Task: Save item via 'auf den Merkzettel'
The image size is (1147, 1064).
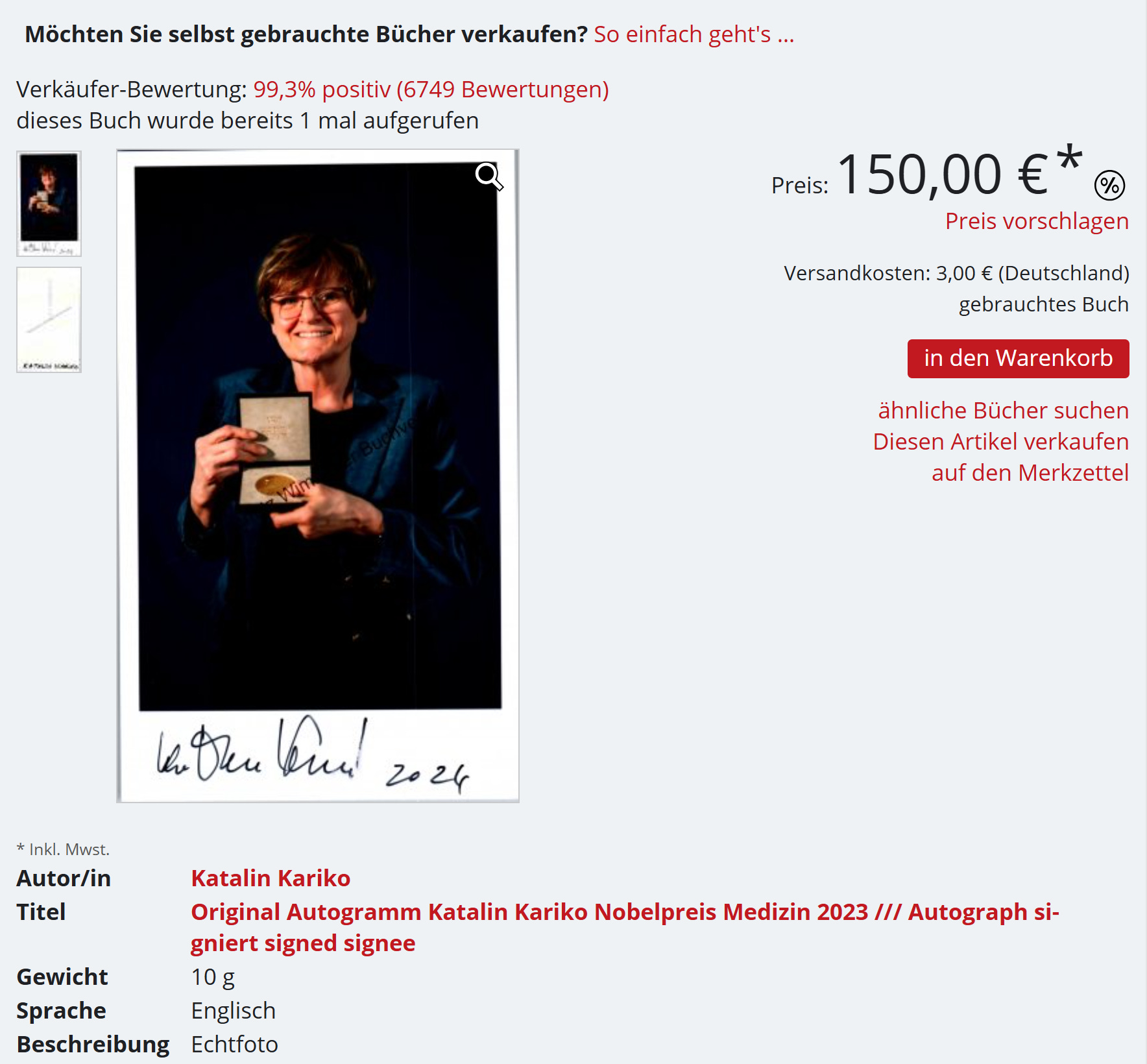Action: [x=1030, y=473]
